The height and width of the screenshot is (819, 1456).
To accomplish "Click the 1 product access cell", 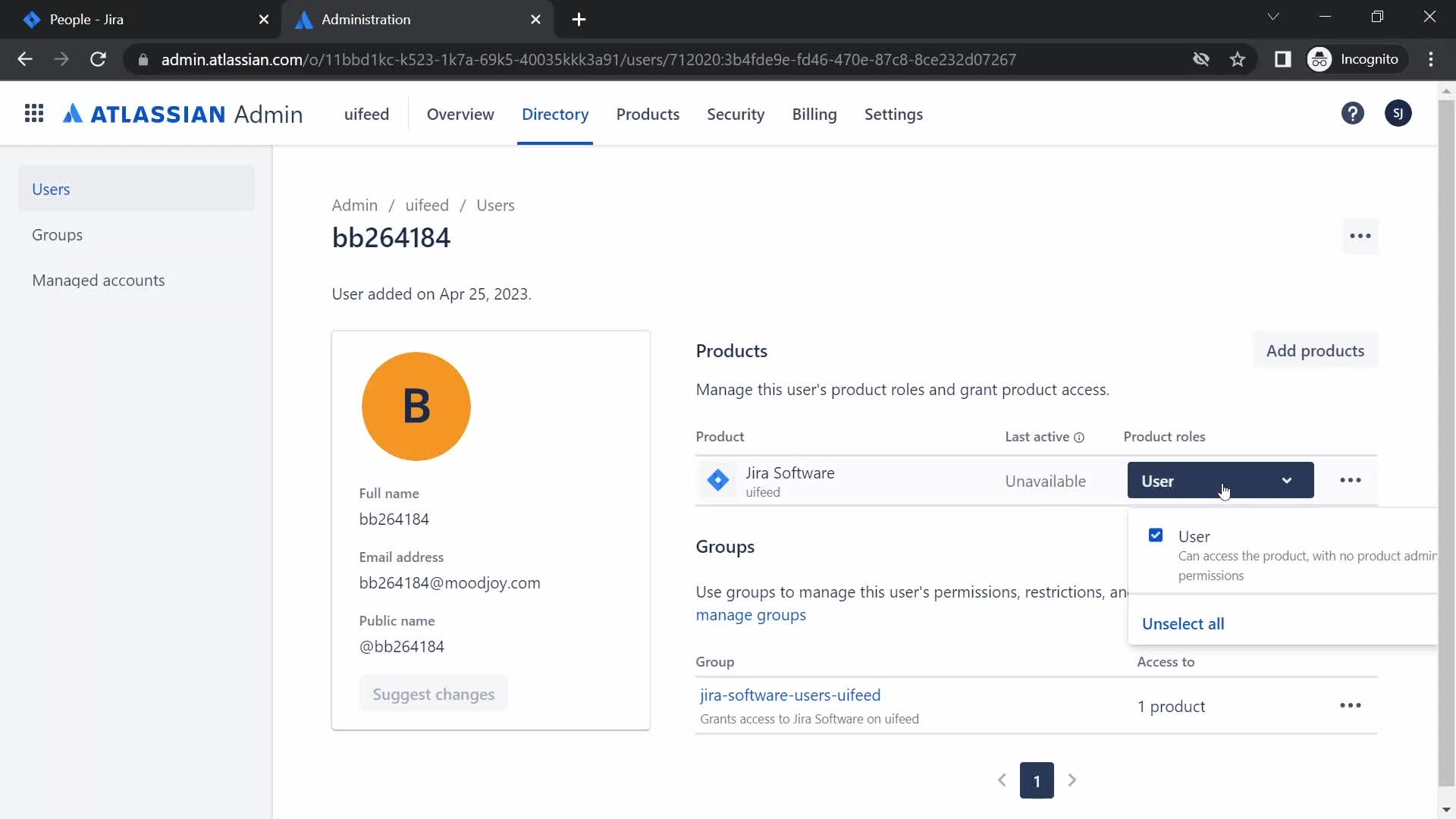I will [x=1171, y=706].
